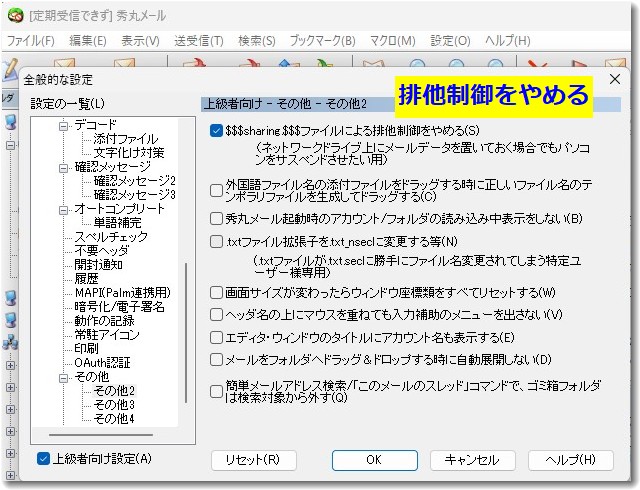Enable reset window coordinates on screen size change
The image size is (640, 490).
click(x=216, y=292)
